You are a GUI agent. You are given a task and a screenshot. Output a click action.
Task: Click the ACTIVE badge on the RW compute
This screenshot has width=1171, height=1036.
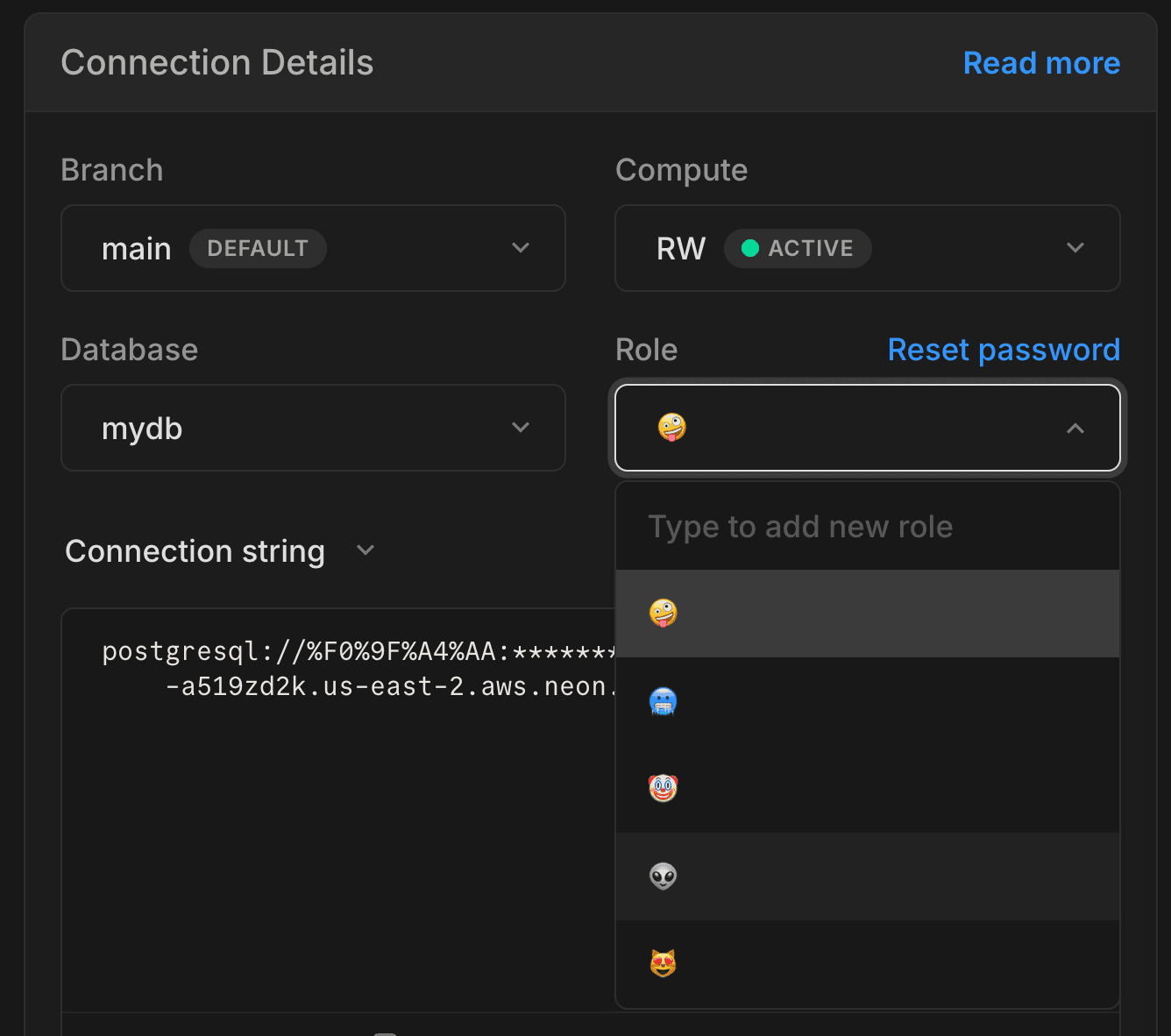(x=798, y=248)
